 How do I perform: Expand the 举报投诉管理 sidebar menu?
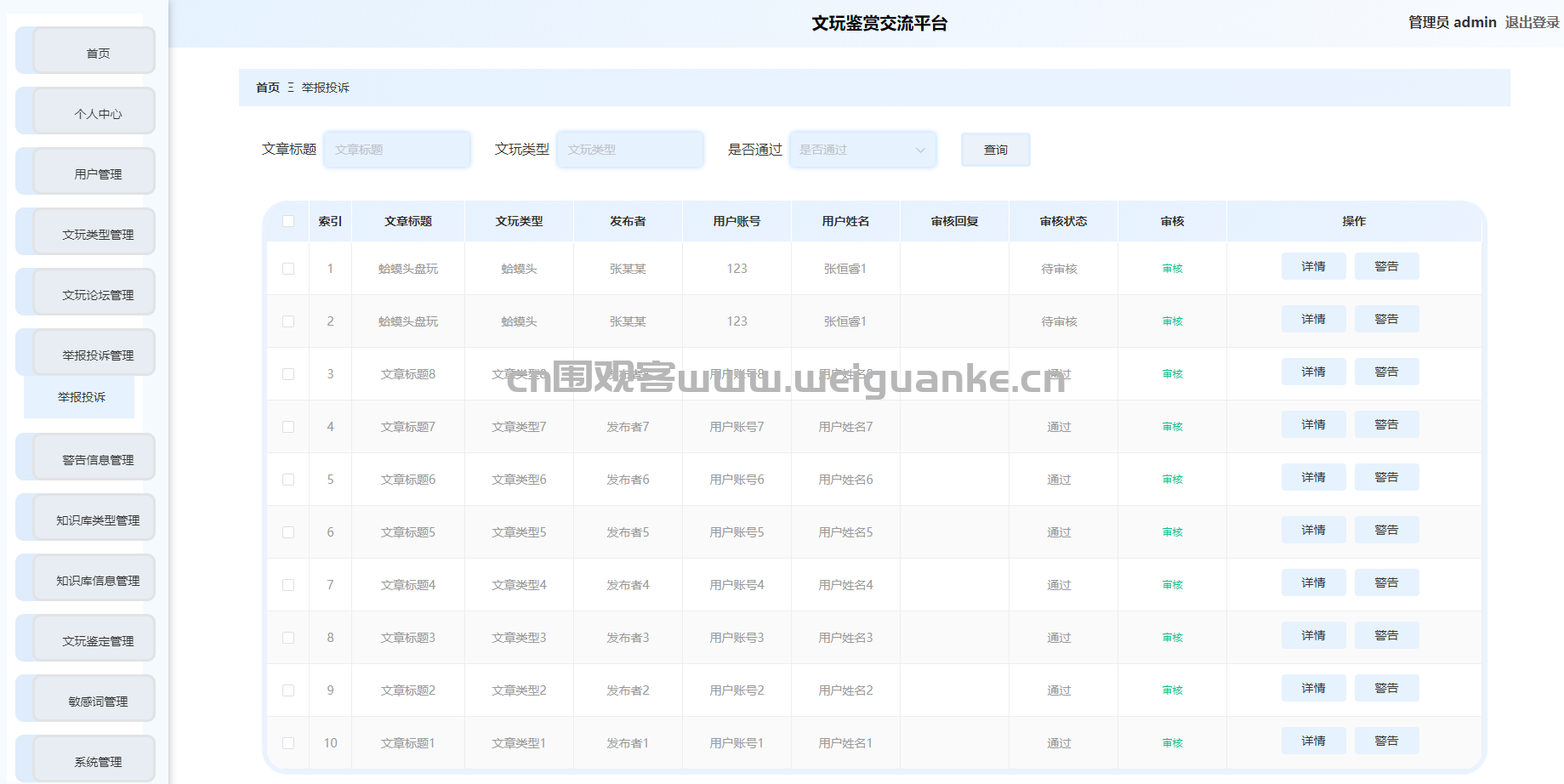(x=97, y=355)
